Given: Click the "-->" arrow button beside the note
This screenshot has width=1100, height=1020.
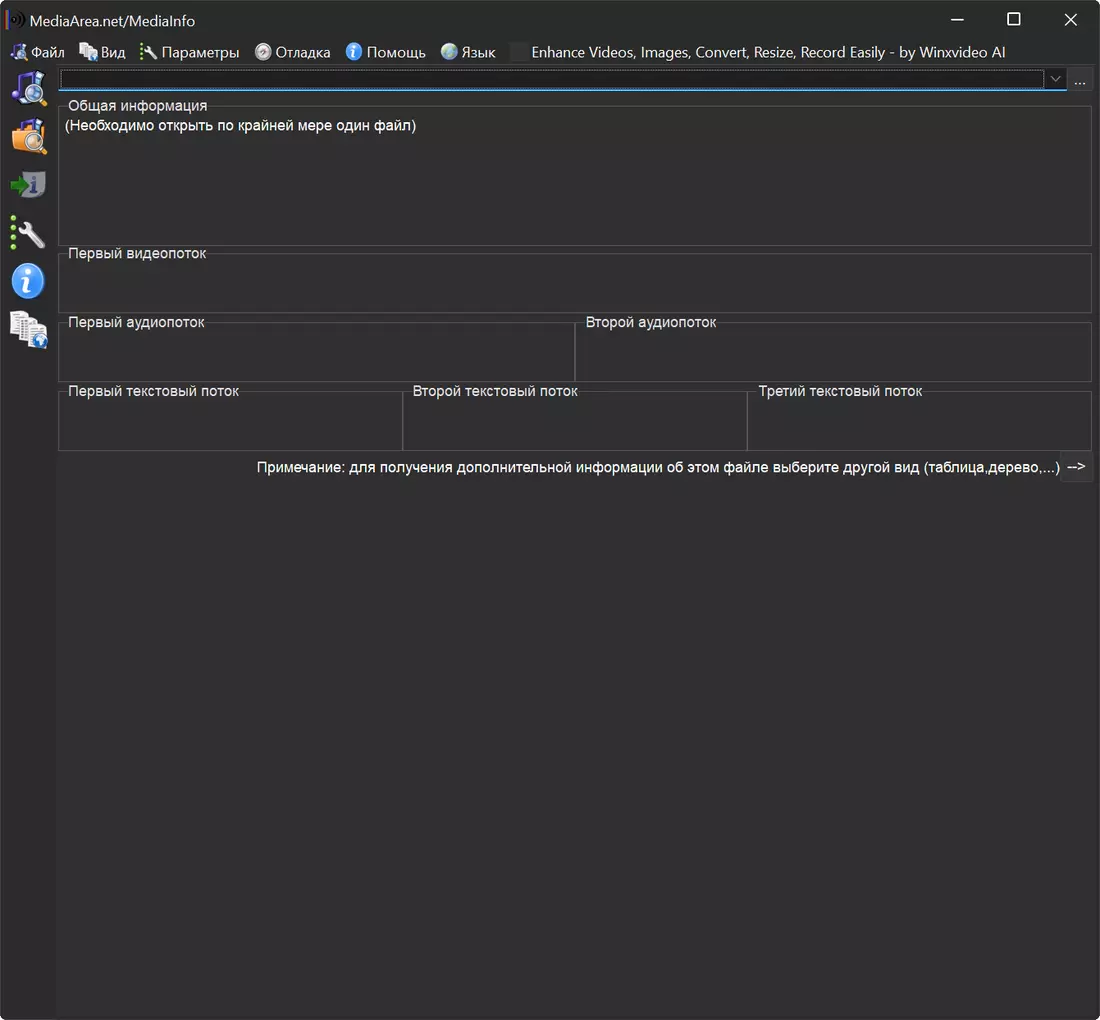Looking at the screenshot, I should click(1076, 467).
